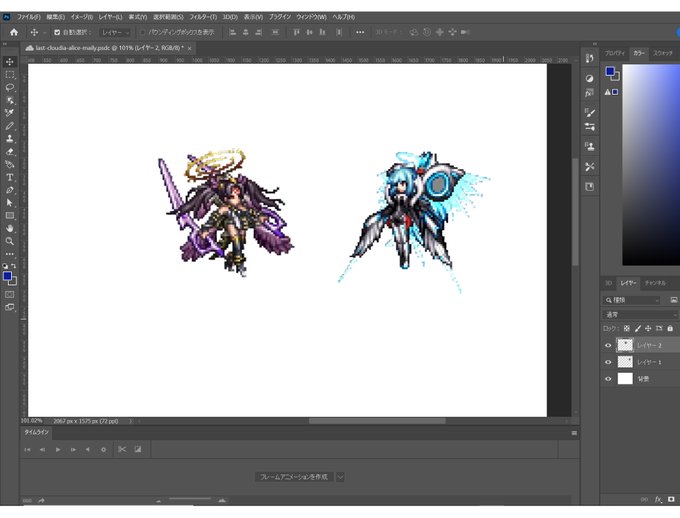Image resolution: width=680 pixels, height=518 pixels.
Task: Switch to the プロパティ tab
Action: [x=615, y=53]
